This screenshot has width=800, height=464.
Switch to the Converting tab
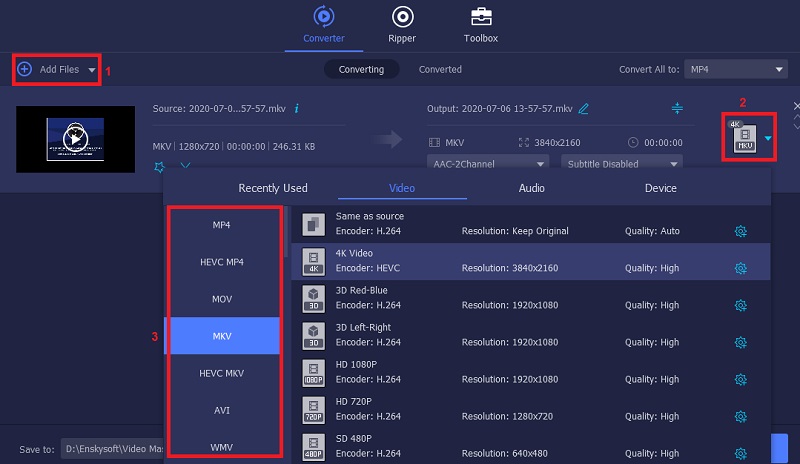(361, 69)
